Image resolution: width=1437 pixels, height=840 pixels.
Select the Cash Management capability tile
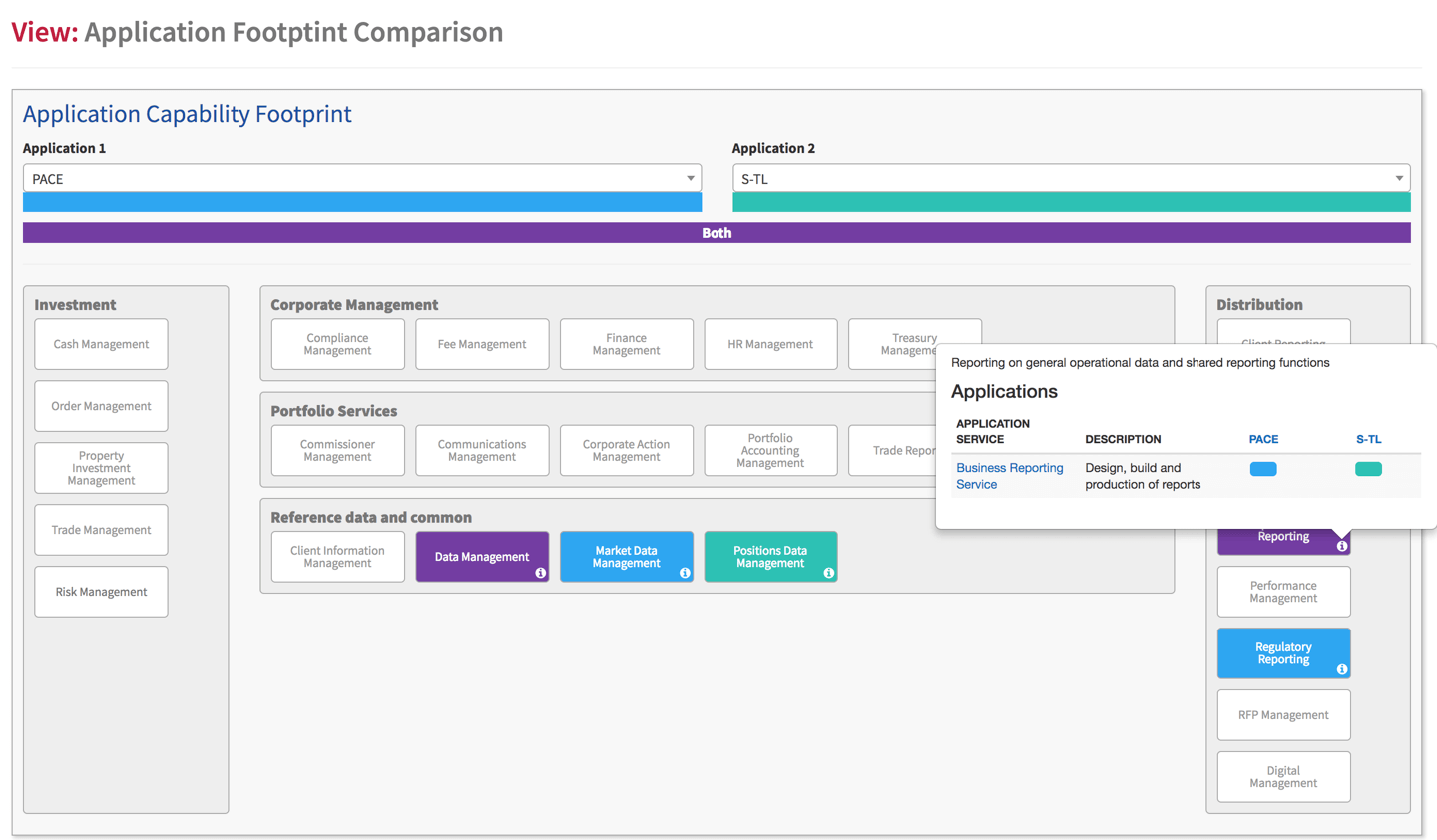101,344
